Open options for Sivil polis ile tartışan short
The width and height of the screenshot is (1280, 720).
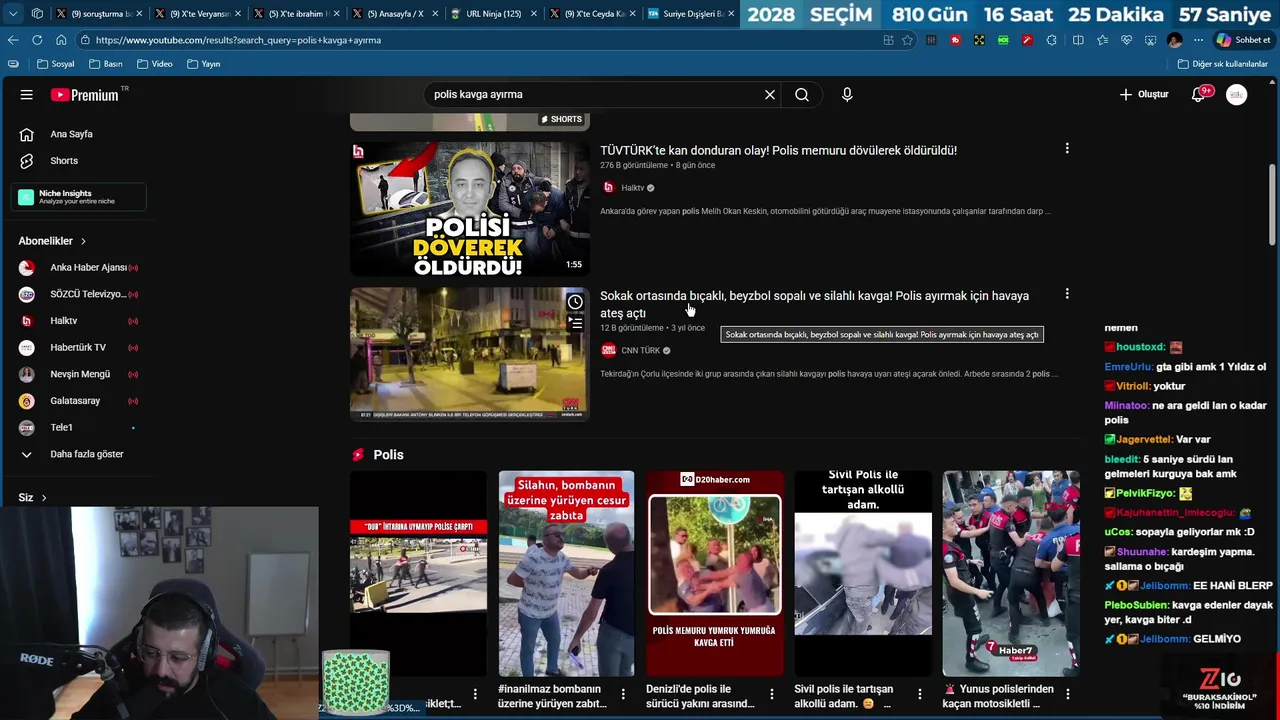[x=920, y=694]
